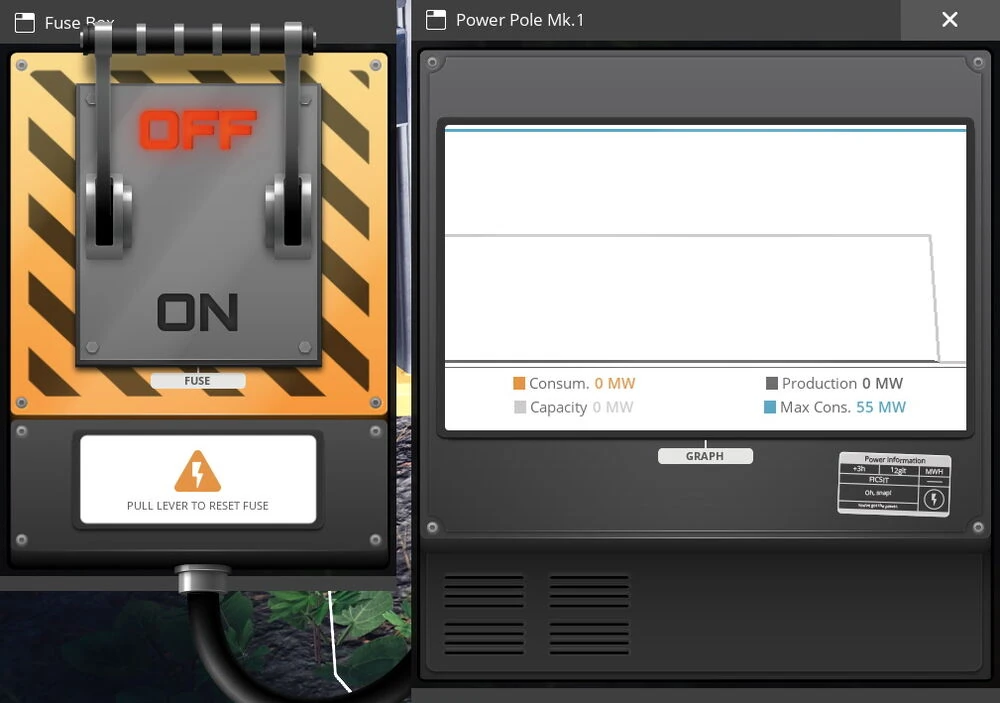Screen dimensions: 1000x703
Task: Click the ON label on the fuse
Action: [x=198, y=313]
